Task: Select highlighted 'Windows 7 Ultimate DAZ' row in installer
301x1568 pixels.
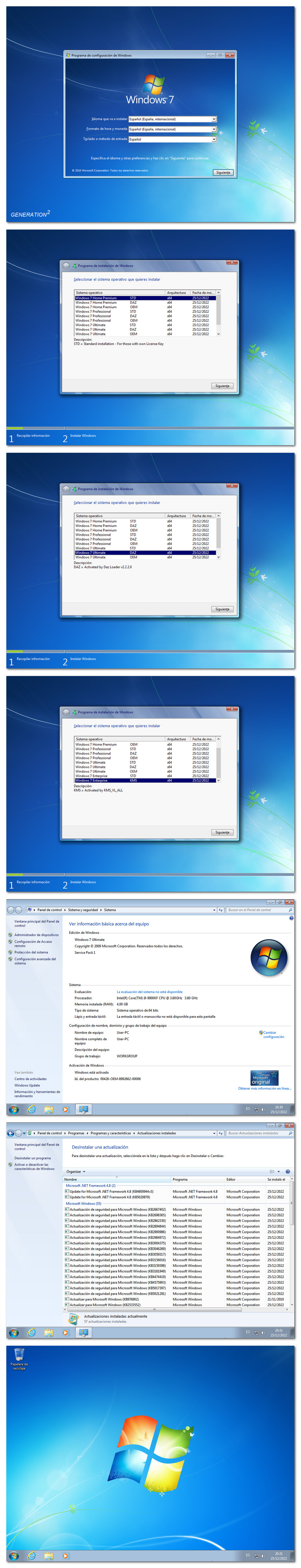Action: tap(145, 553)
